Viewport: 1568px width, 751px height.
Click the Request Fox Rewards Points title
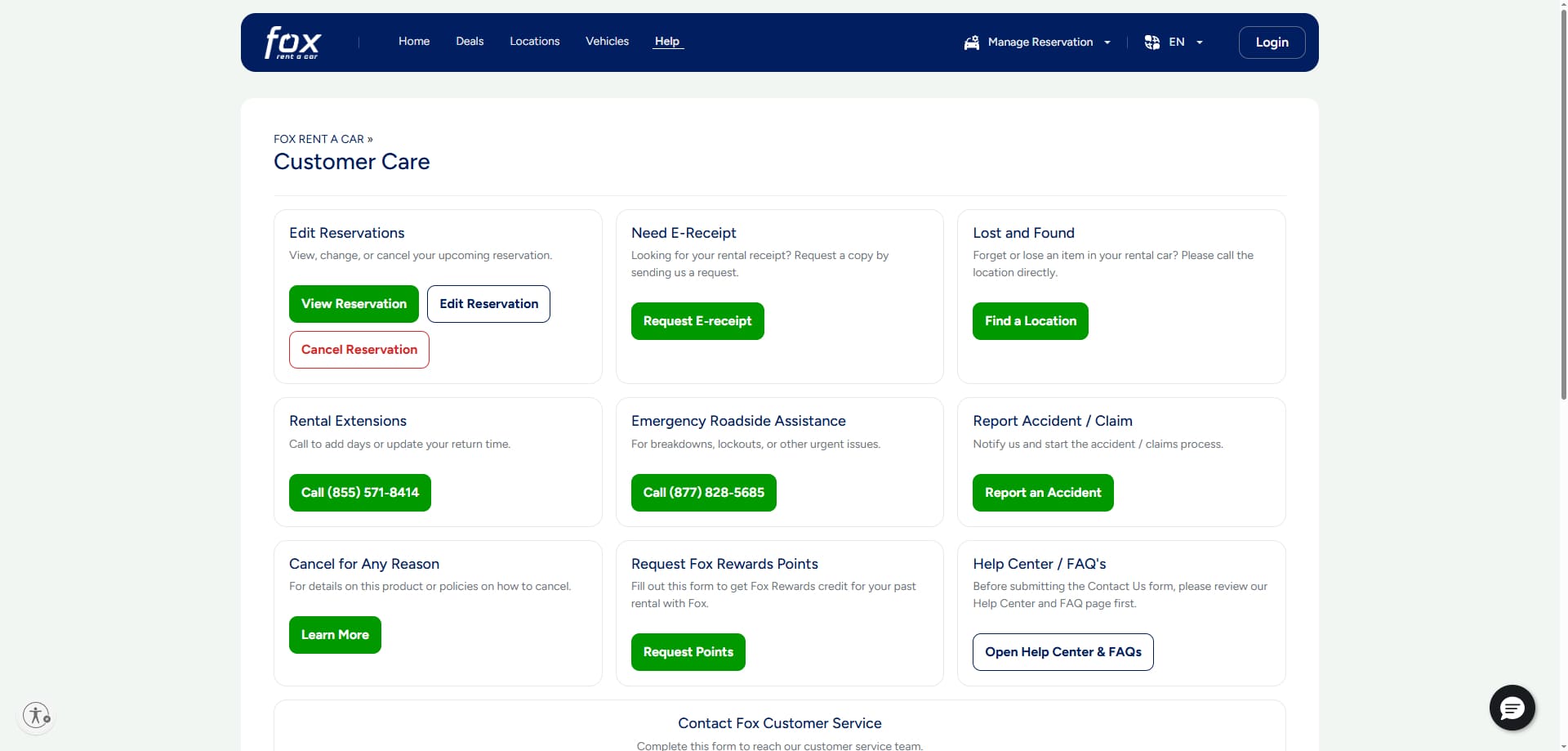[x=724, y=564]
